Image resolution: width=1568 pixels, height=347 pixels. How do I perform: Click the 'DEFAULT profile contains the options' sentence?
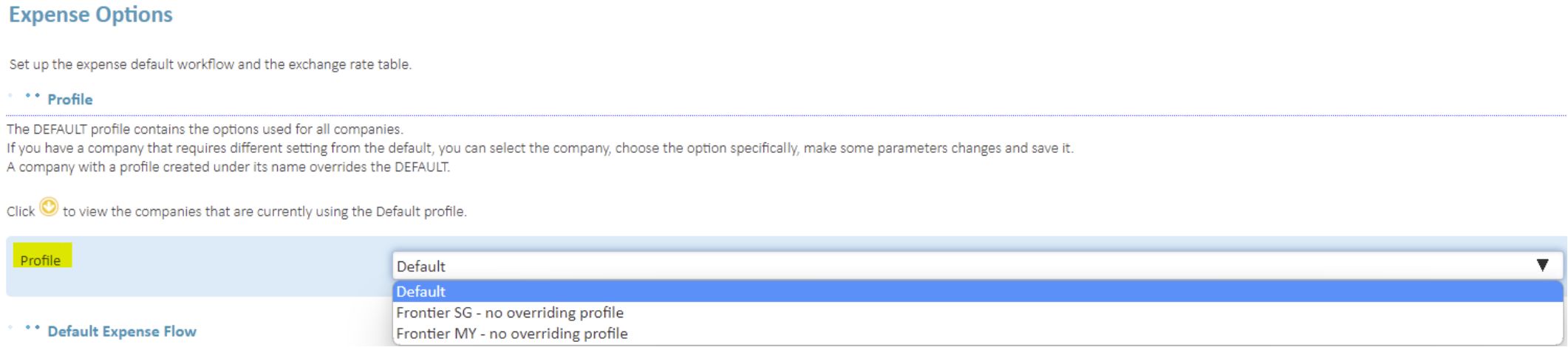pos(205,129)
